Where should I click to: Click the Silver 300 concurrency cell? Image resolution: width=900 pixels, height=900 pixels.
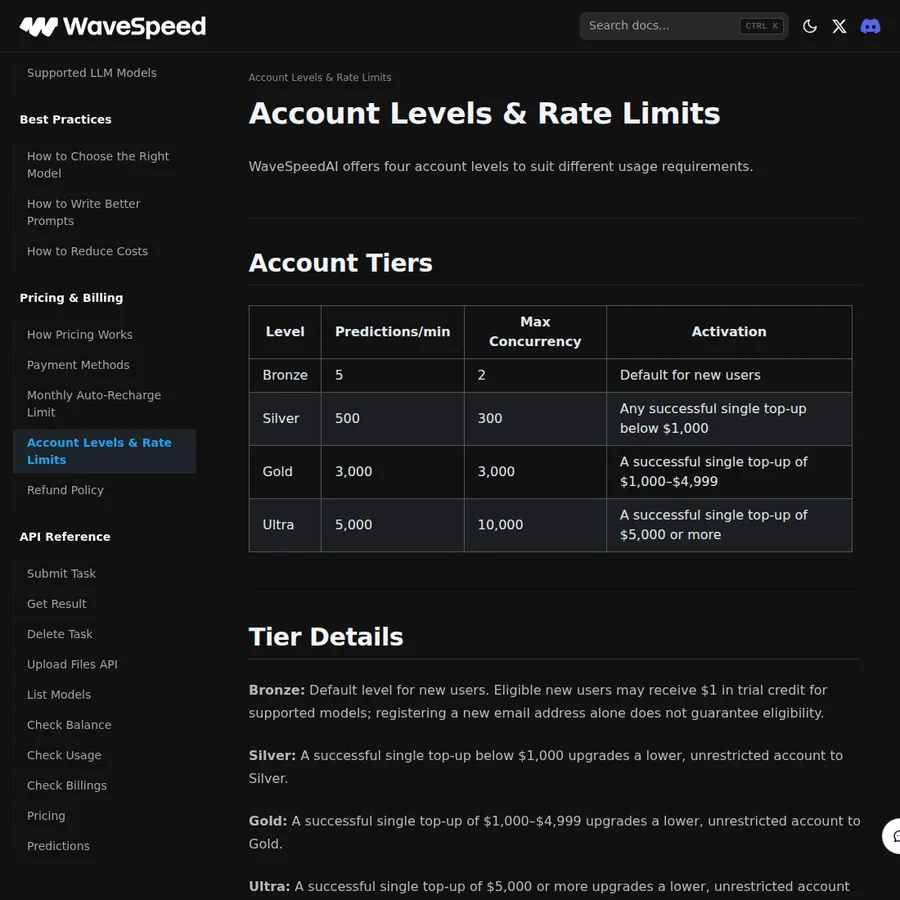coord(535,418)
